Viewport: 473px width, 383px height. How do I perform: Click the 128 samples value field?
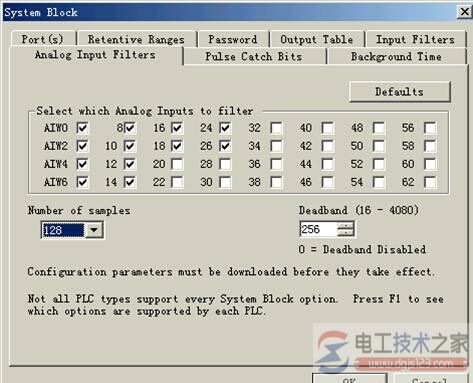(x=63, y=230)
